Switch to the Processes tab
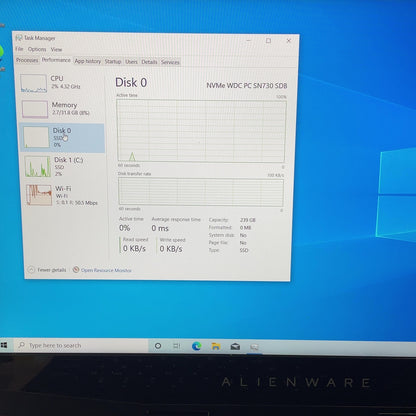416x416 pixels. (x=27, y=60)
